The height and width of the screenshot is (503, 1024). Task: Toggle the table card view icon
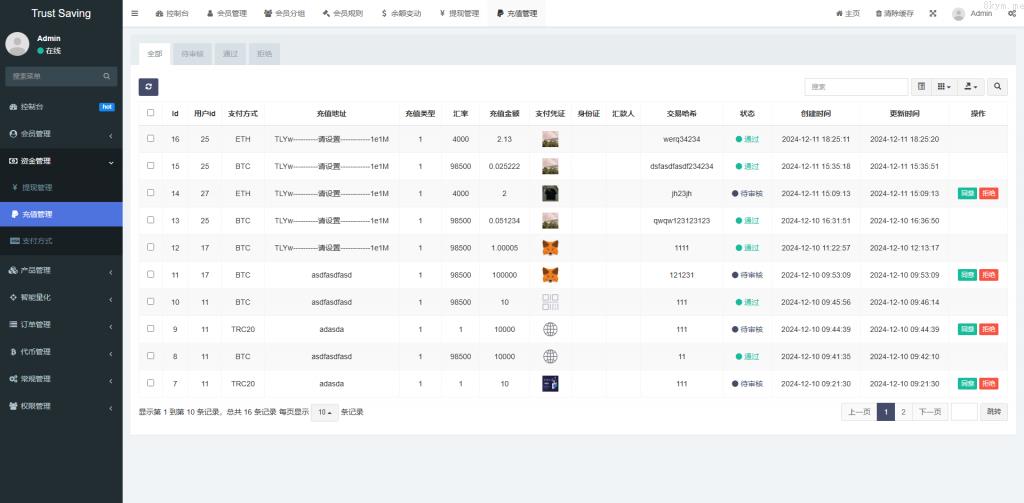point(921,87)
